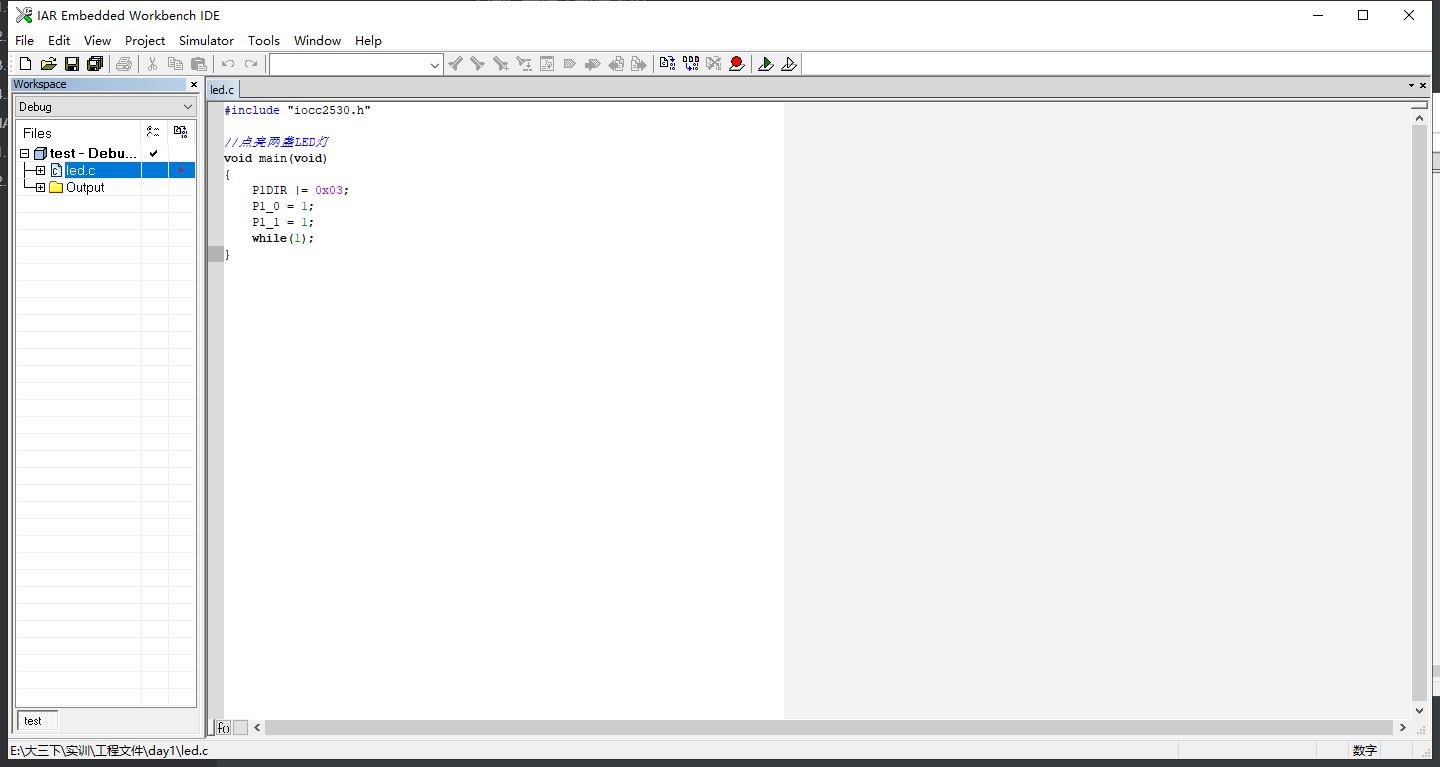Click the vertical scrollbar up arrow

[1419, 118]
